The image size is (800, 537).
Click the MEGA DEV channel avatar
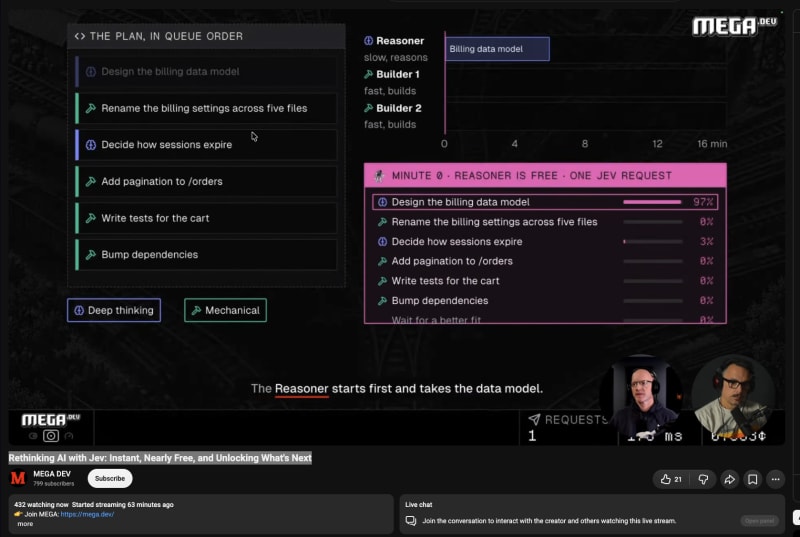(18, 478)
